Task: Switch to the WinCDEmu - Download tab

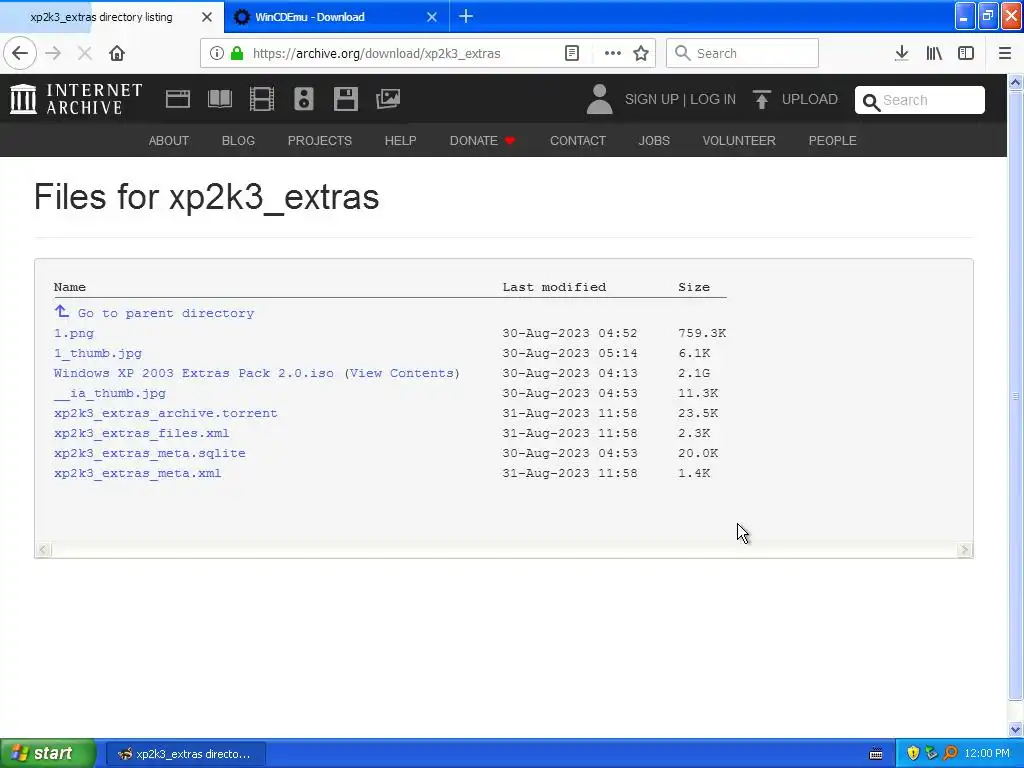Action: pos(336,17)
